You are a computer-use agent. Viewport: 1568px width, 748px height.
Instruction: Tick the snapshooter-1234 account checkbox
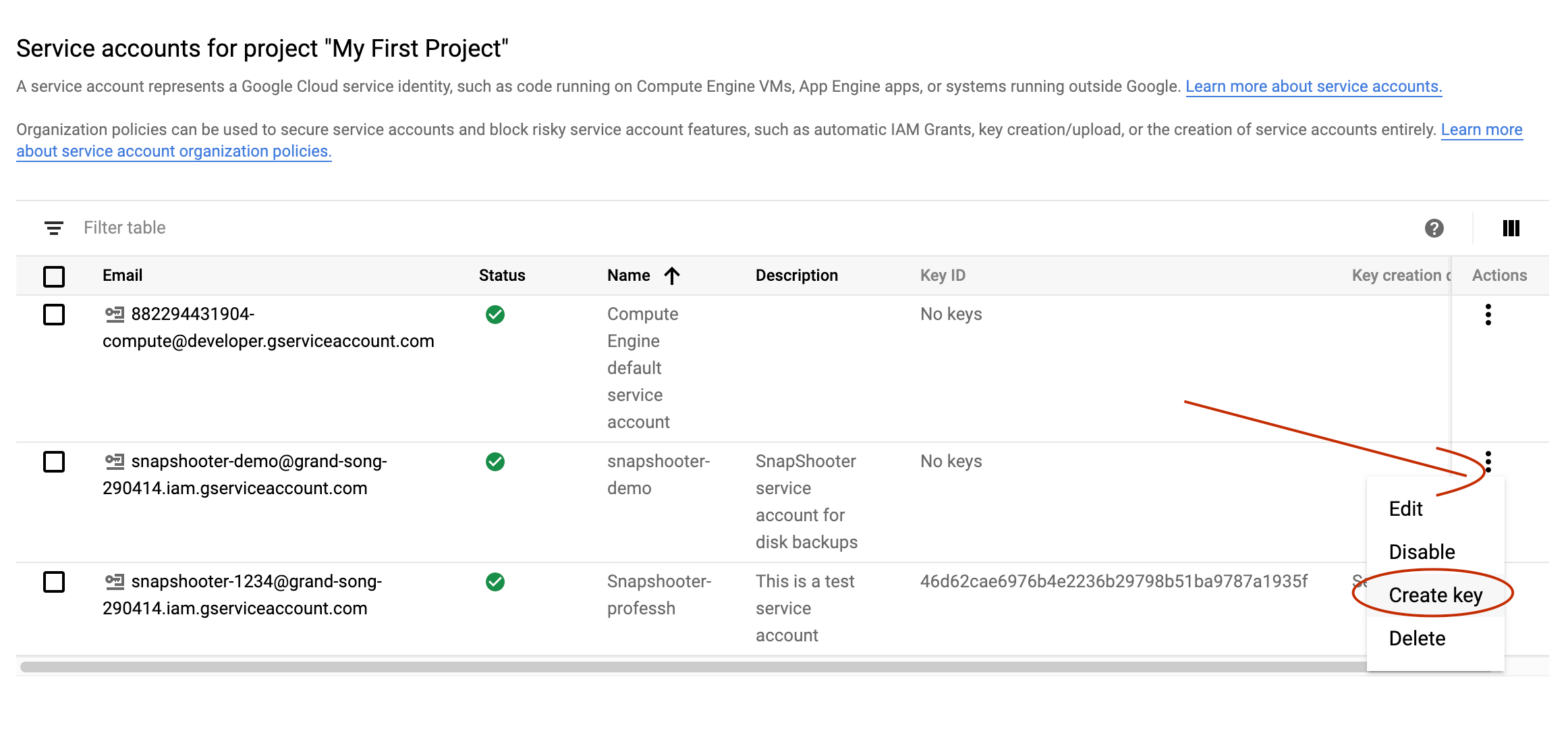[x=54, y=582]
